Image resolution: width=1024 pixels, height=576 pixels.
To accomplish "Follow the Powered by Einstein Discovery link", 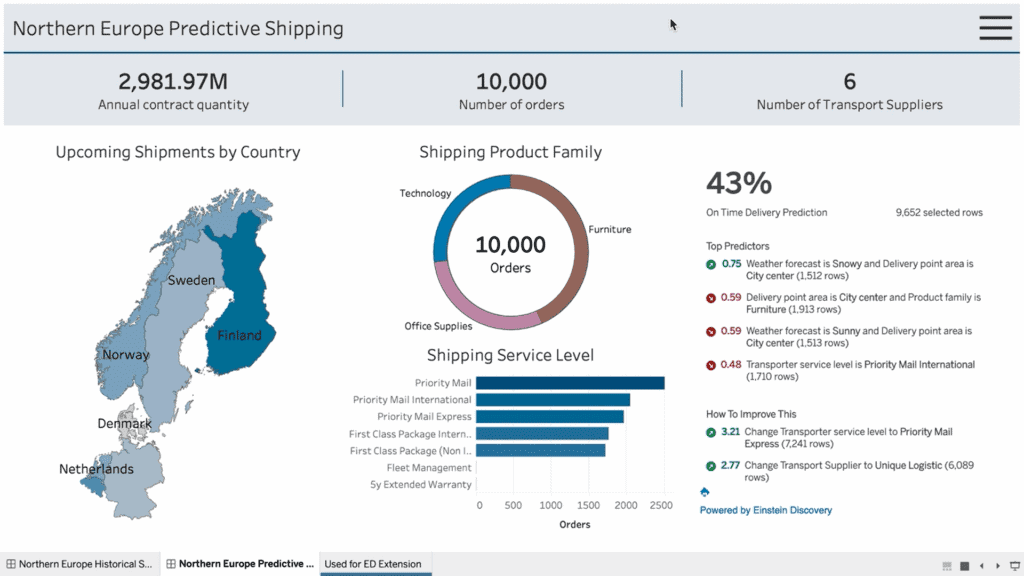I will click(765, 510).
